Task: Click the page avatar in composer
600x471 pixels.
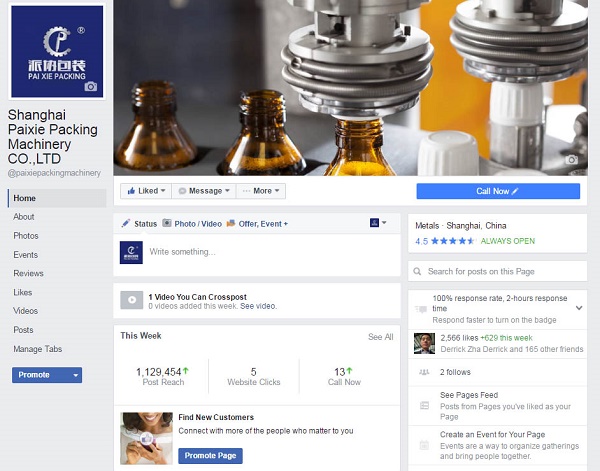Action: point(131,252)
